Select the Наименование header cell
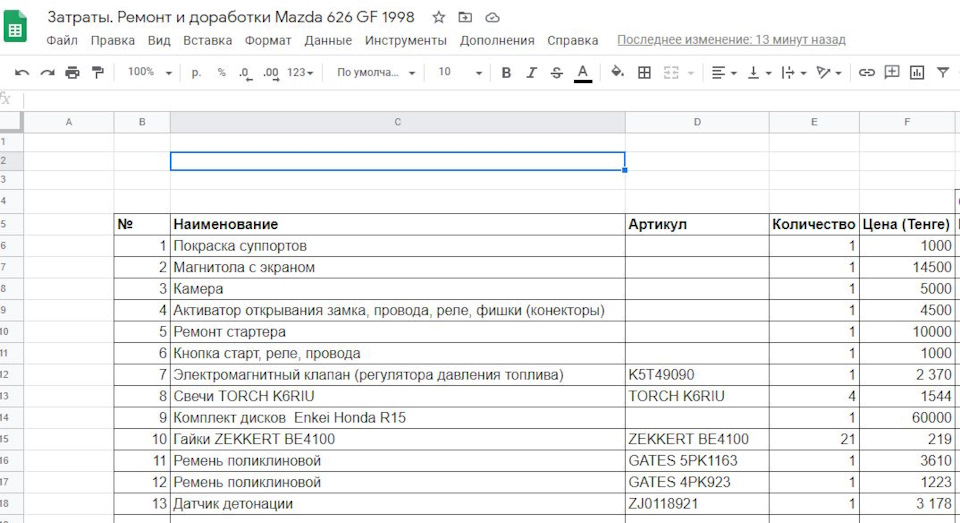Image resolution: width=960 pixels, height=523 pixels. click(x=397, y=224)
